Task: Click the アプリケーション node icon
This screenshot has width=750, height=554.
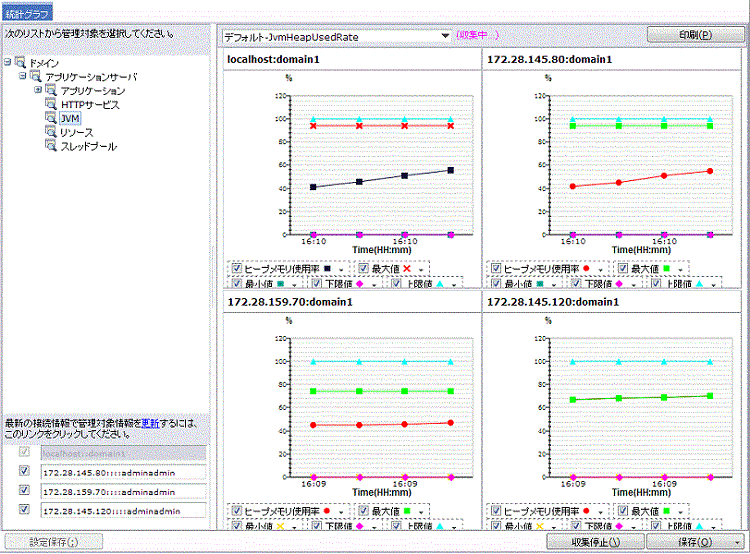Action: click(51, 91)
